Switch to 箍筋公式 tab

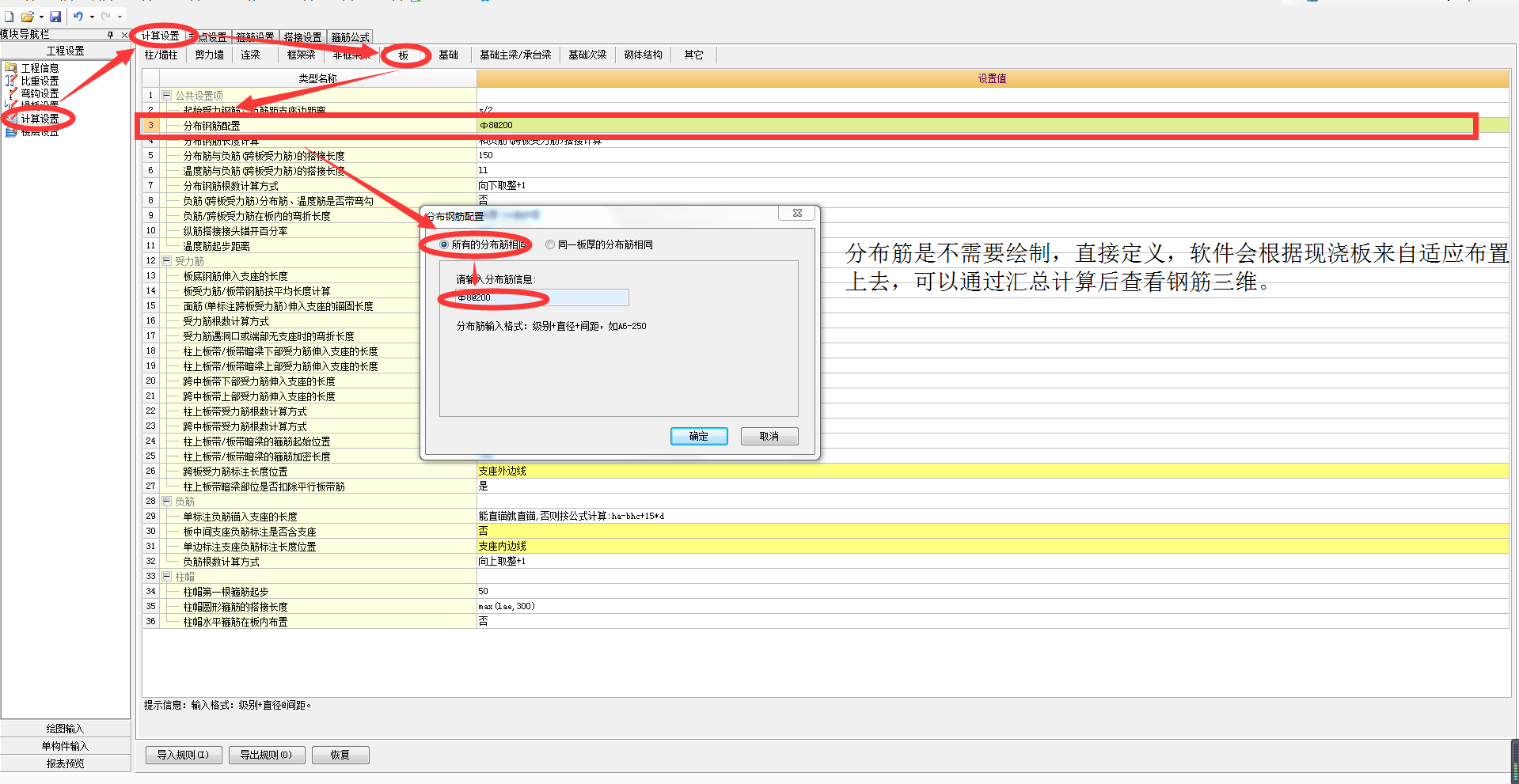351,37
